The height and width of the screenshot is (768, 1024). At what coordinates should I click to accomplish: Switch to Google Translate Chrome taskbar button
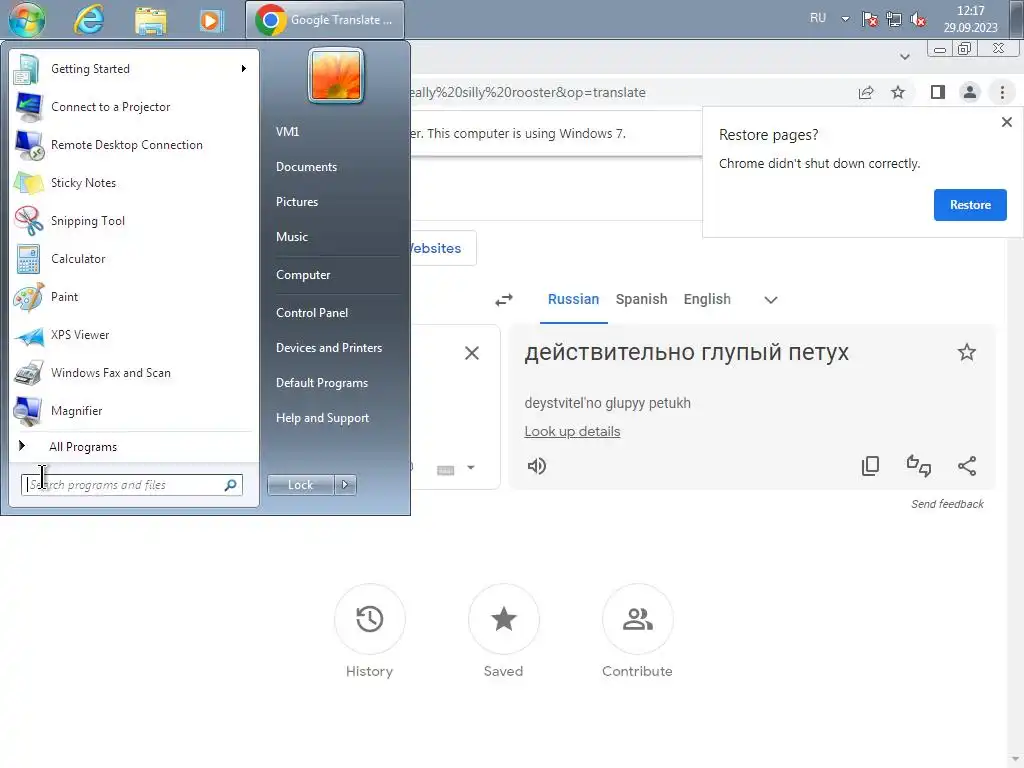click(x=325, y=20)
